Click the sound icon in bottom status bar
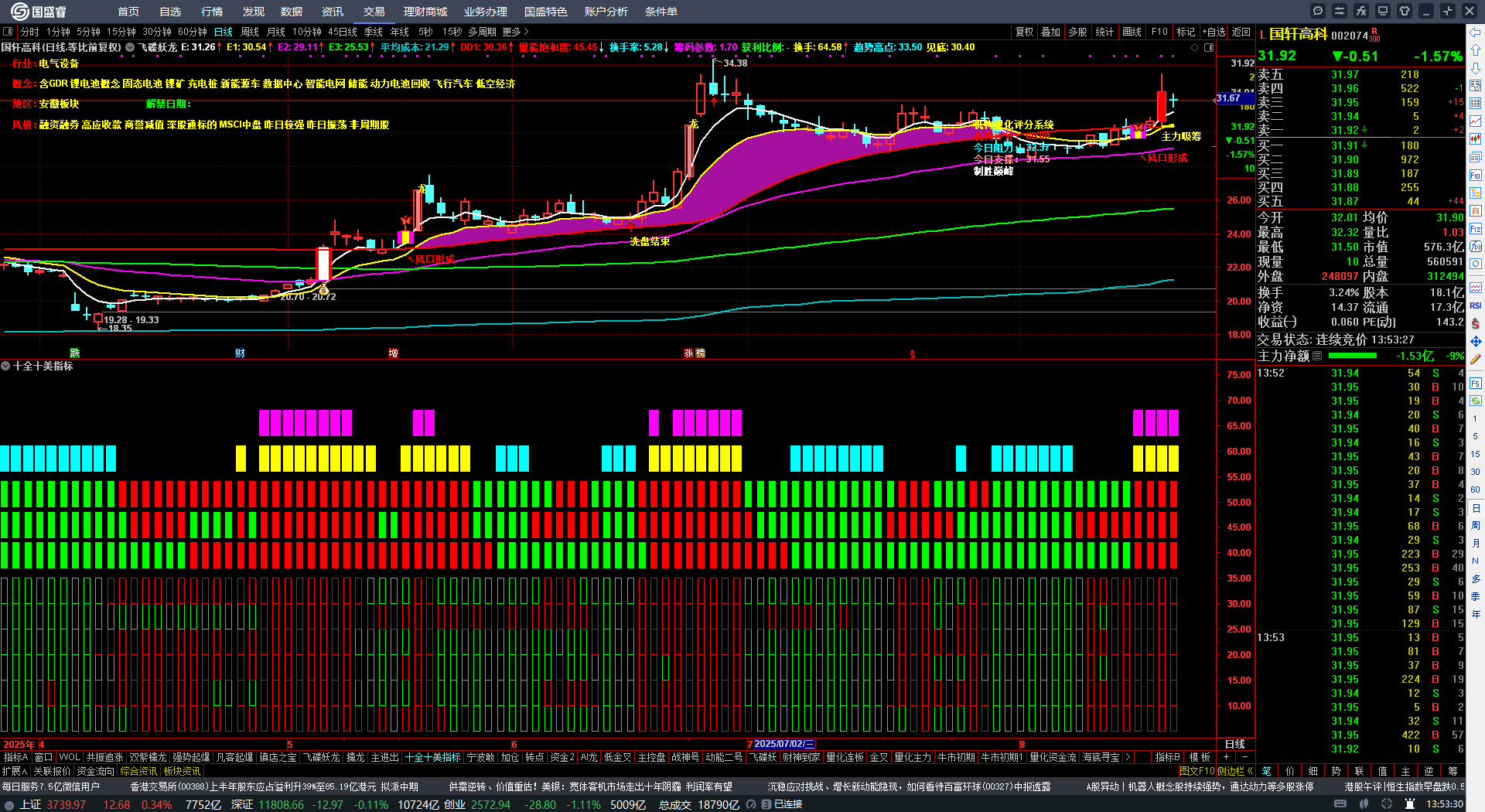This screenshot has height=812, width=1485. pyautogui.click(x=749, y=804)
